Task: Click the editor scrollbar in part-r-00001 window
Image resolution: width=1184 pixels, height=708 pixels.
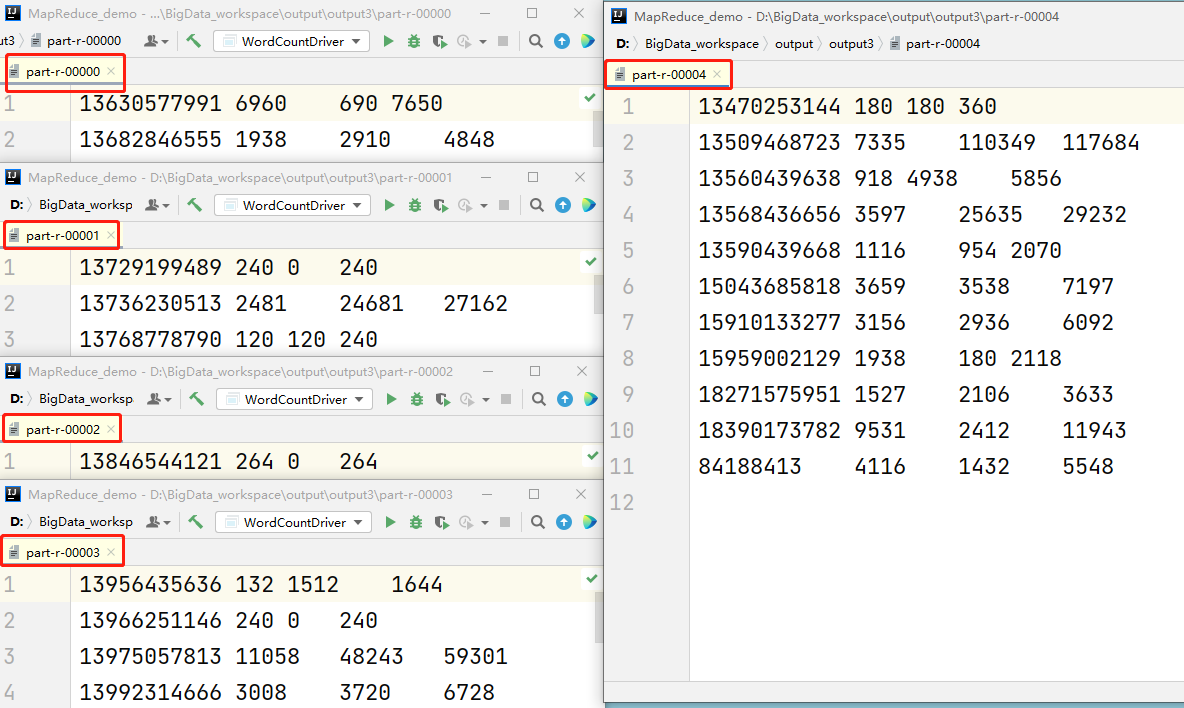Action: click(x=599, y=294)
